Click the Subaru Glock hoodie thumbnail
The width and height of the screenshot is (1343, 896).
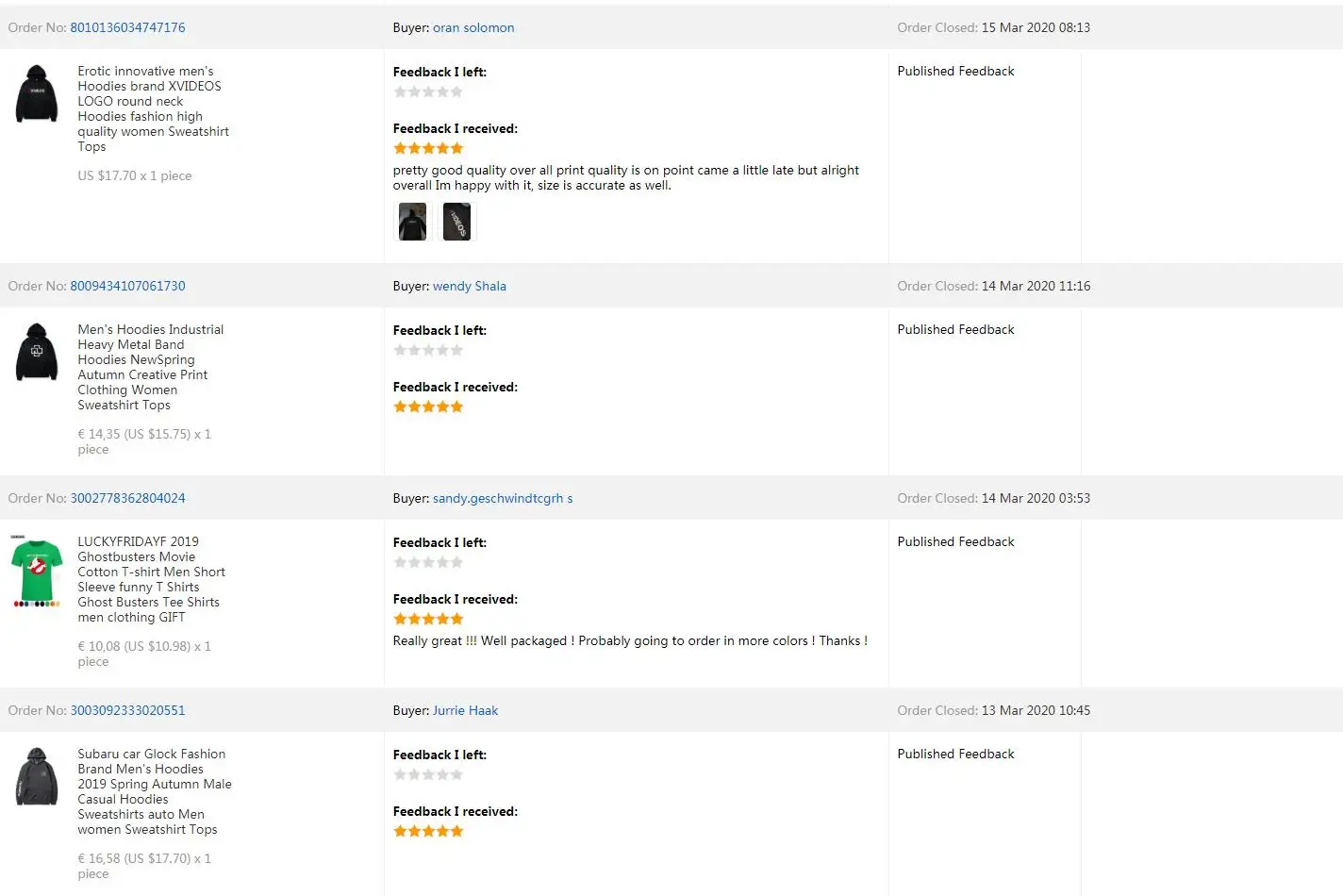pos(37,776)
